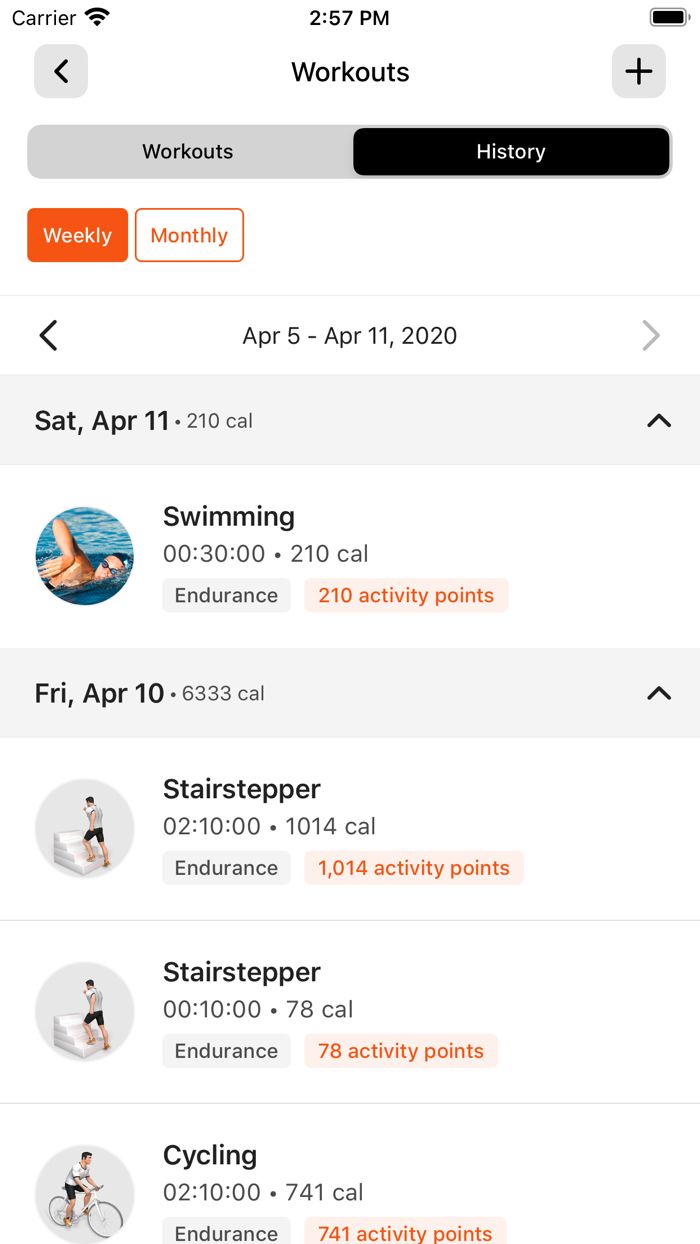Open the Swimming workout entry
Viewport: 700px width, 1244px height.
click(x=229, y=517)
